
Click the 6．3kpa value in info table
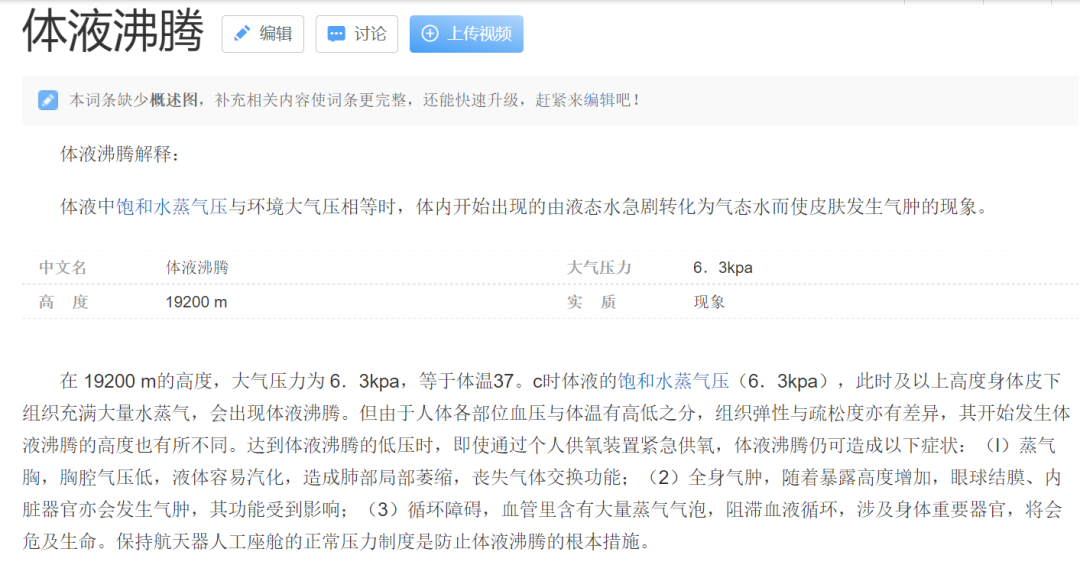[723, 267]
